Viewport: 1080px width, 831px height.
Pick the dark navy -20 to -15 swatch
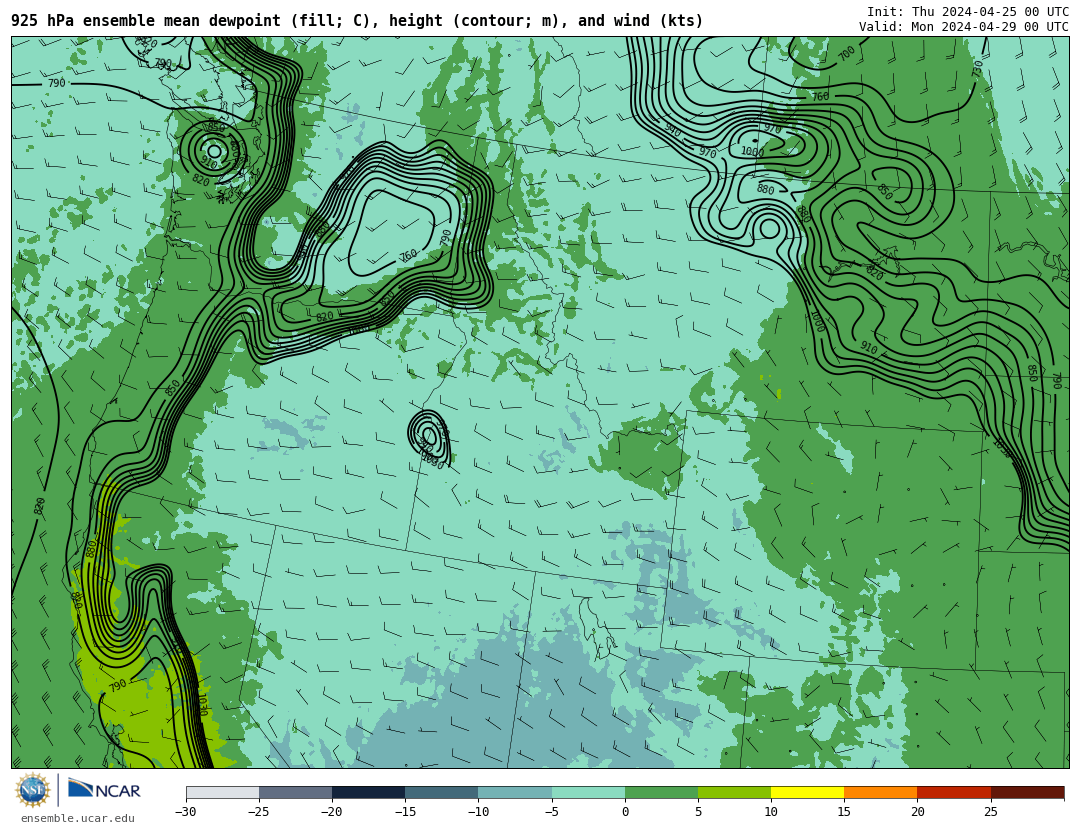click(368, 793)
